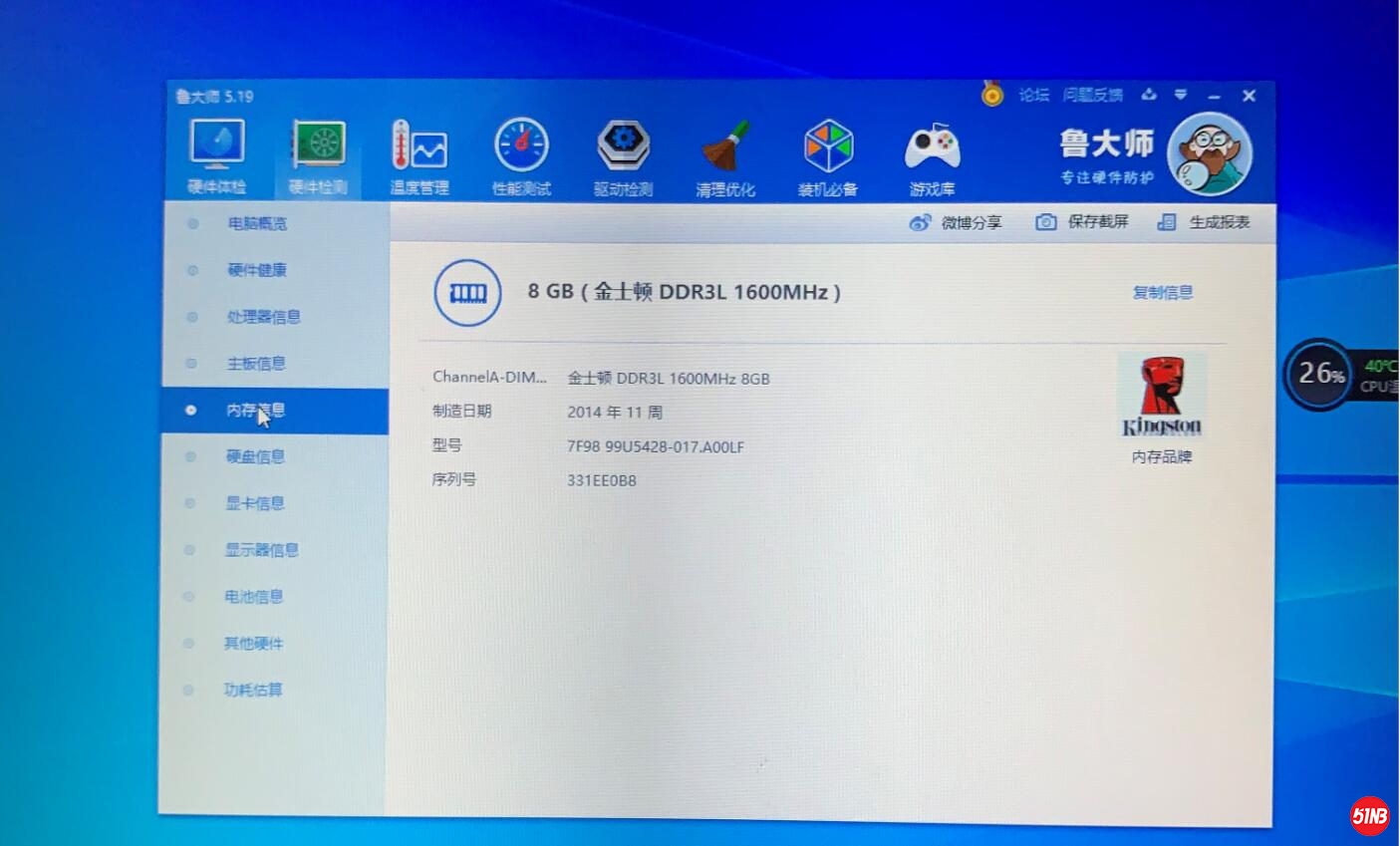Close the 鲁大师 window
1400x846 pixels.
click(x=1249, y=96)
